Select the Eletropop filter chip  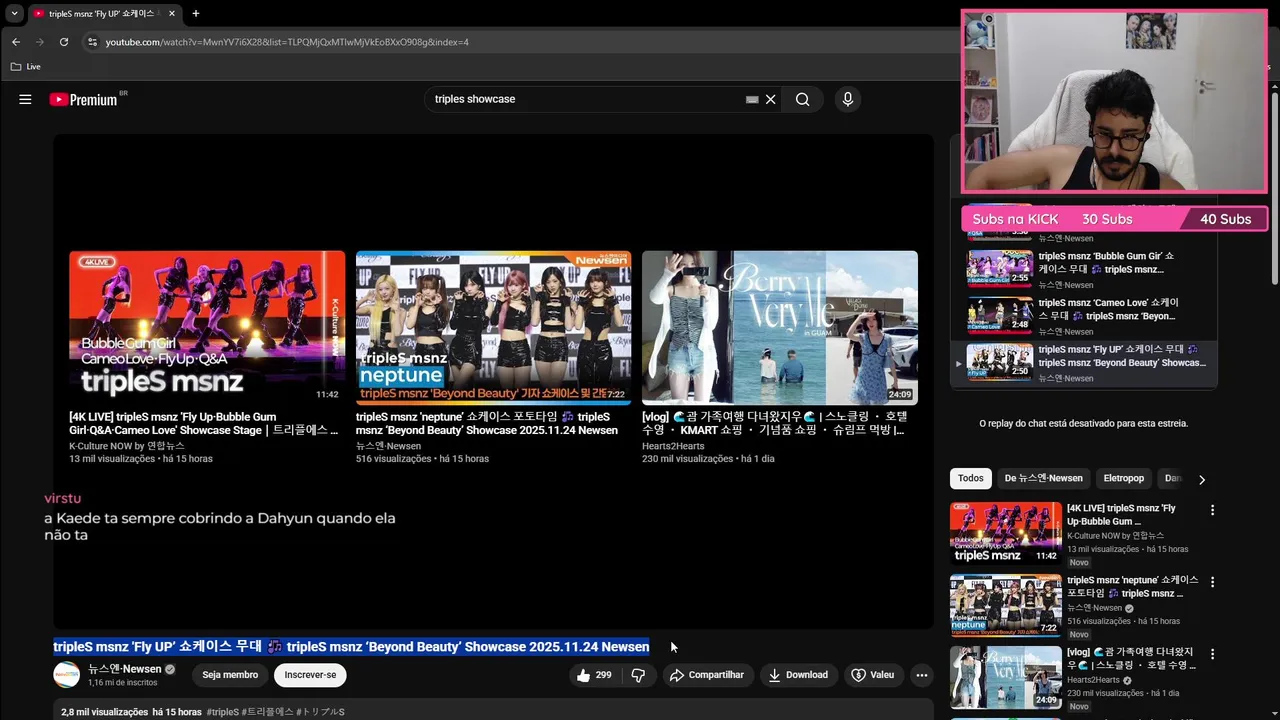tap(1123, 478)
